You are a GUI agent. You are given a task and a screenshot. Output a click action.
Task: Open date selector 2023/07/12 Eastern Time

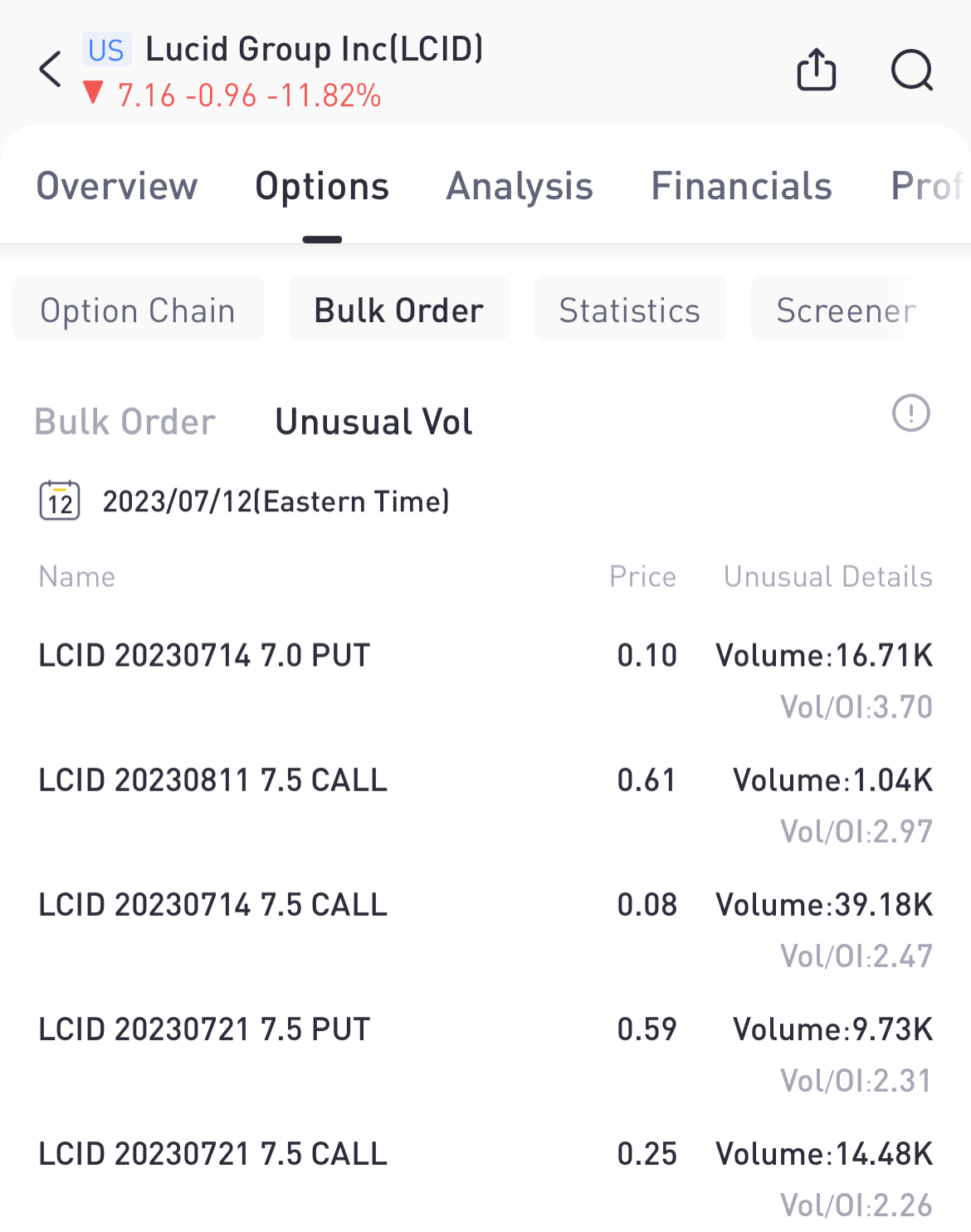276,501
